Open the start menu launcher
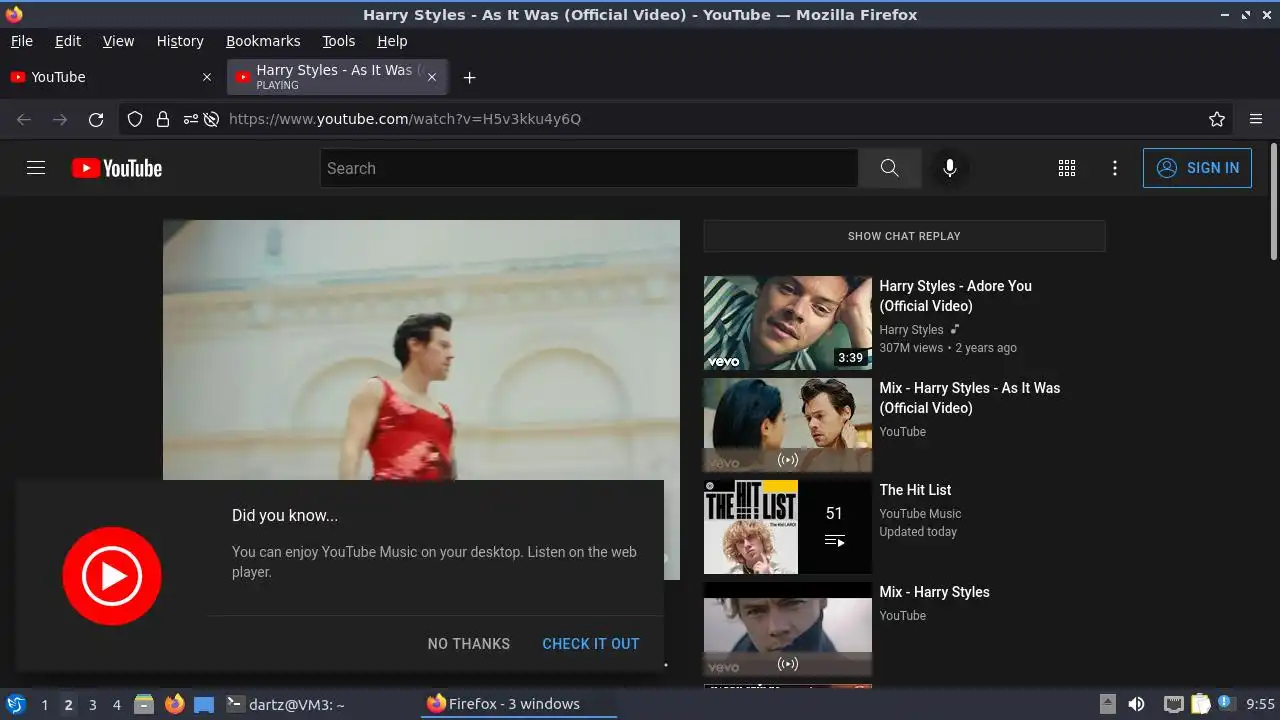Screen dimensions: 1280x720 15,704
